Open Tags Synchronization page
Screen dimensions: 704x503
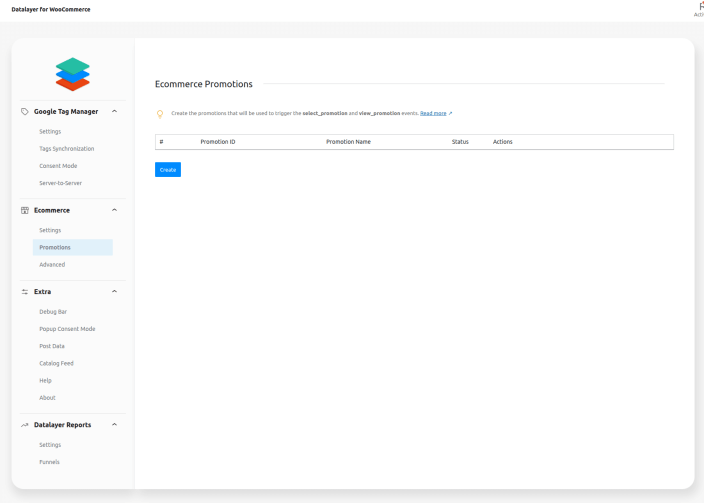(x=66, y=149)
